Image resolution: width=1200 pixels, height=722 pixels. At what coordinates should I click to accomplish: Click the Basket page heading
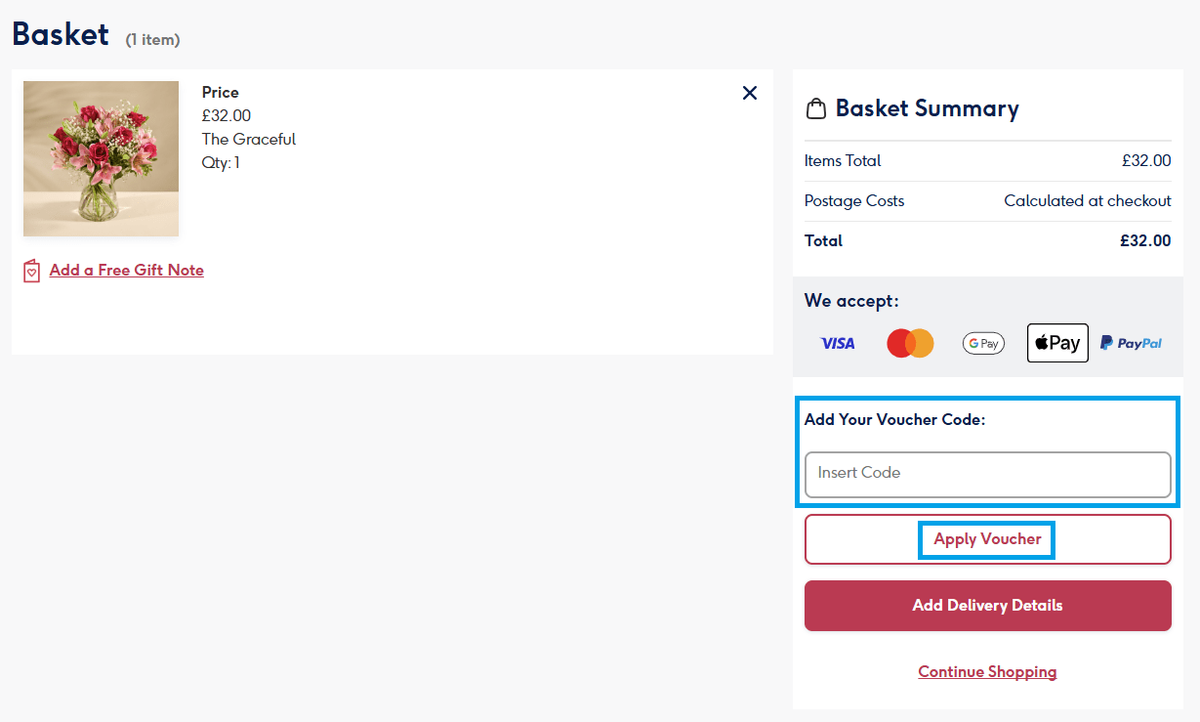tap(60, 34)
